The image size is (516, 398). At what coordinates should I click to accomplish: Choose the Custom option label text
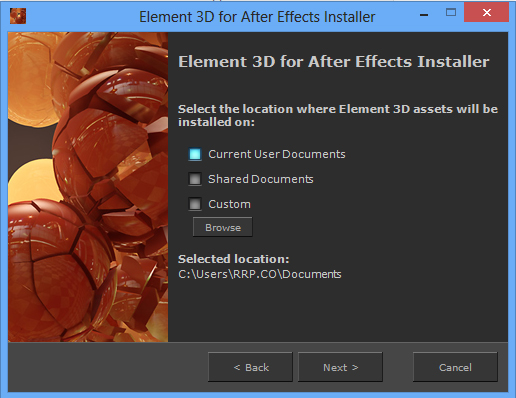coord(229,204)
